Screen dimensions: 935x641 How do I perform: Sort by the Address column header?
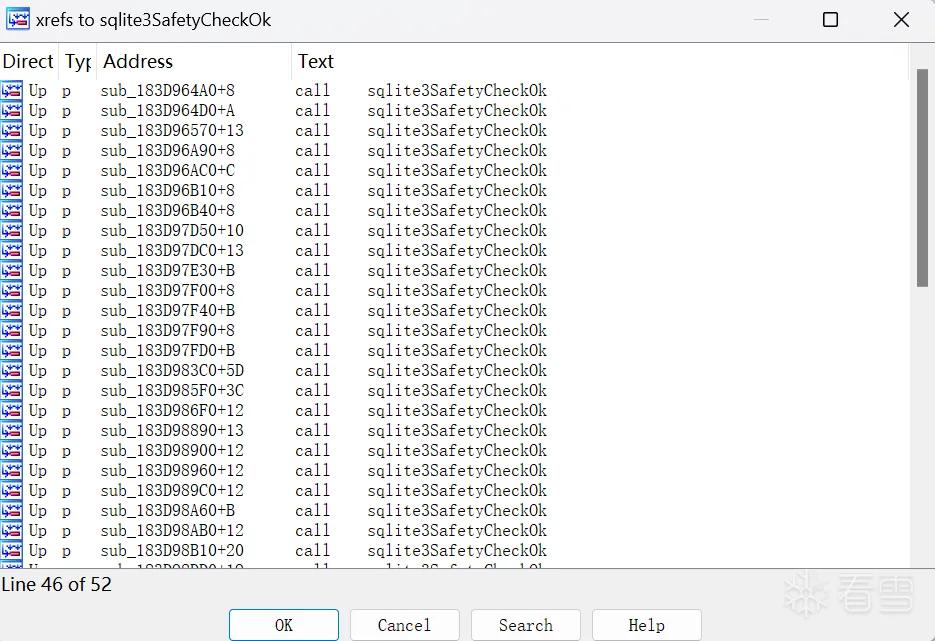[194, 61]
